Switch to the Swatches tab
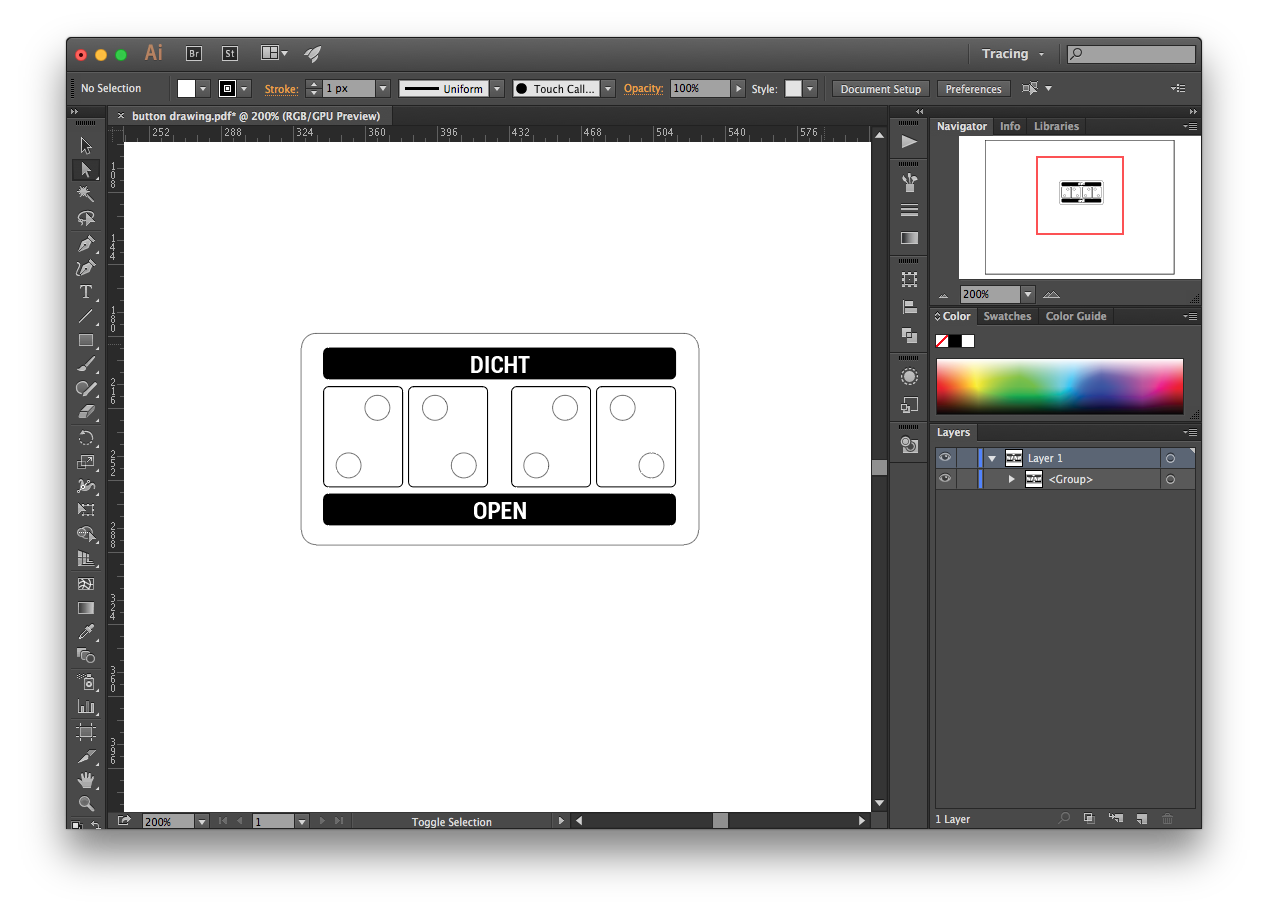 (x=1006, y=316)
